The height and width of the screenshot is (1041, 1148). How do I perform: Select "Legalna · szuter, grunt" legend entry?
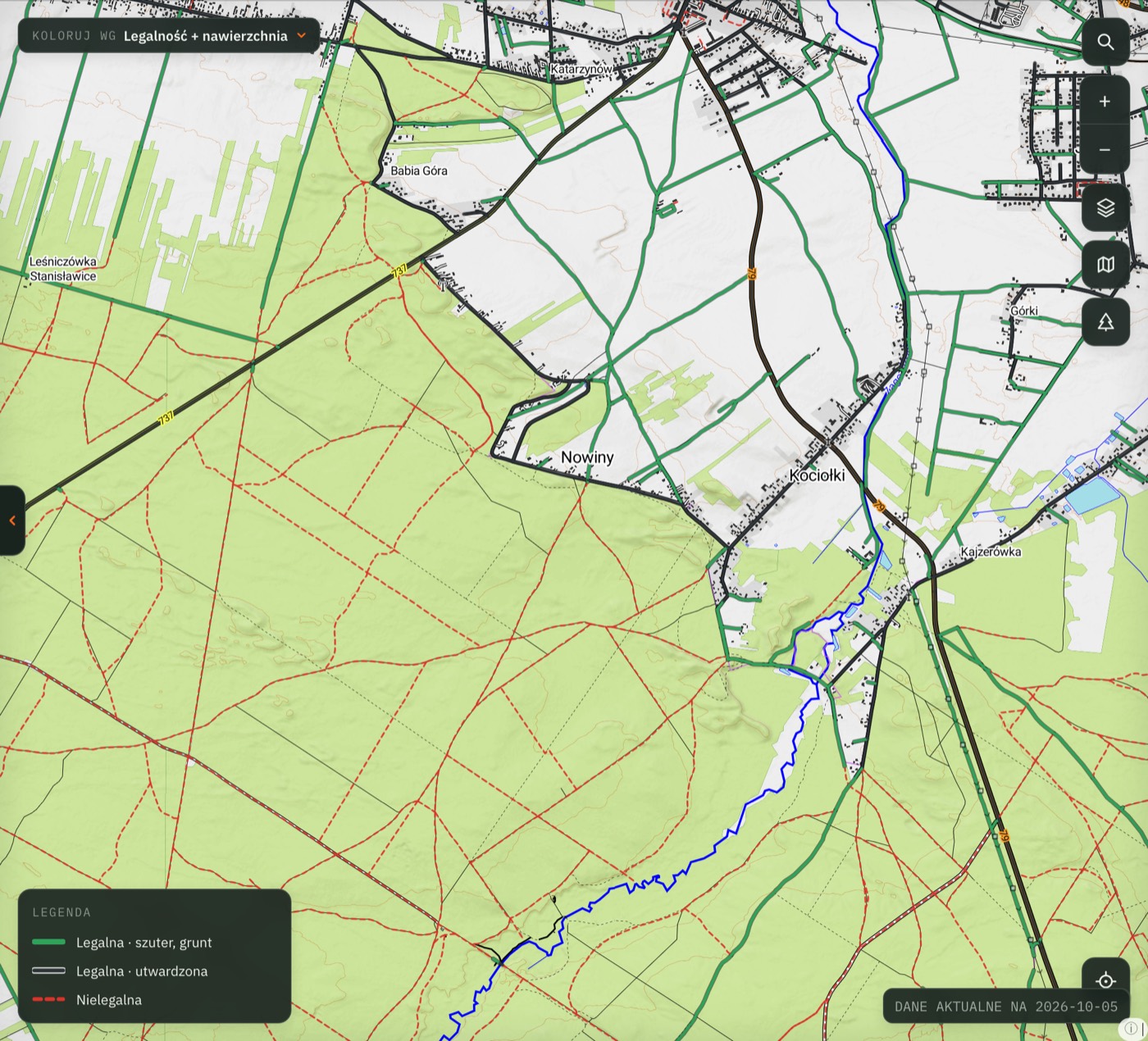click(x=122, y=943)
